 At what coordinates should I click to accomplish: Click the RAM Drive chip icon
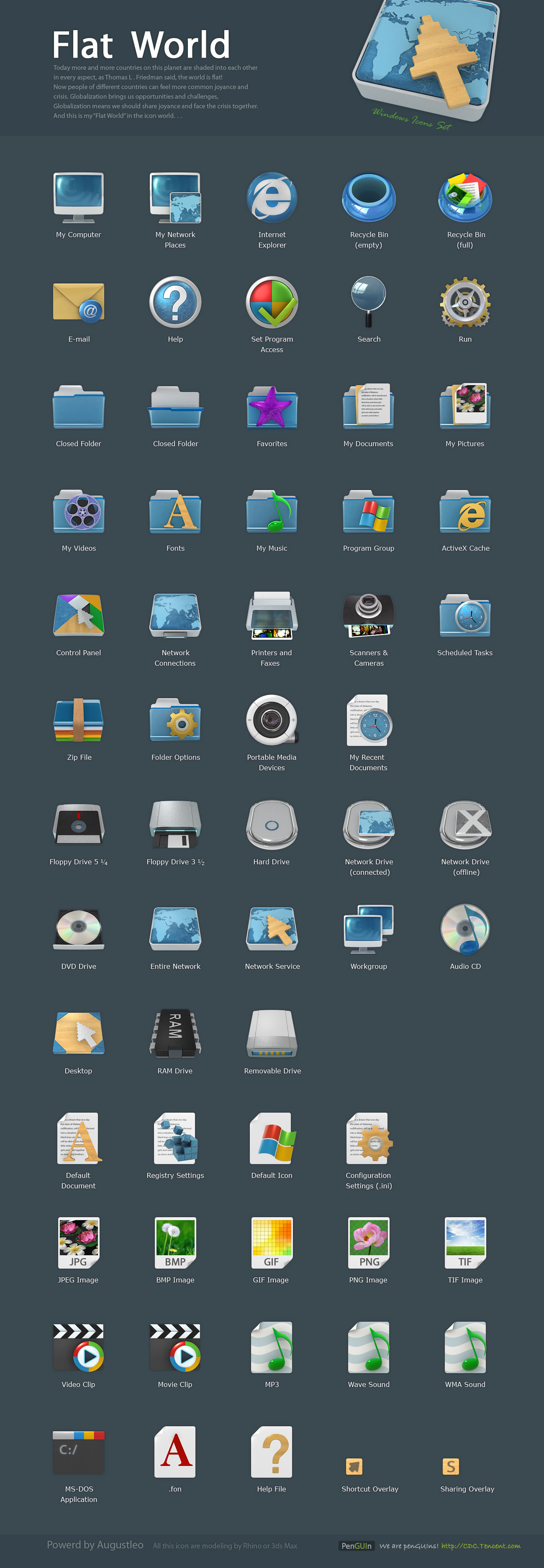(x=175, y=1033)
